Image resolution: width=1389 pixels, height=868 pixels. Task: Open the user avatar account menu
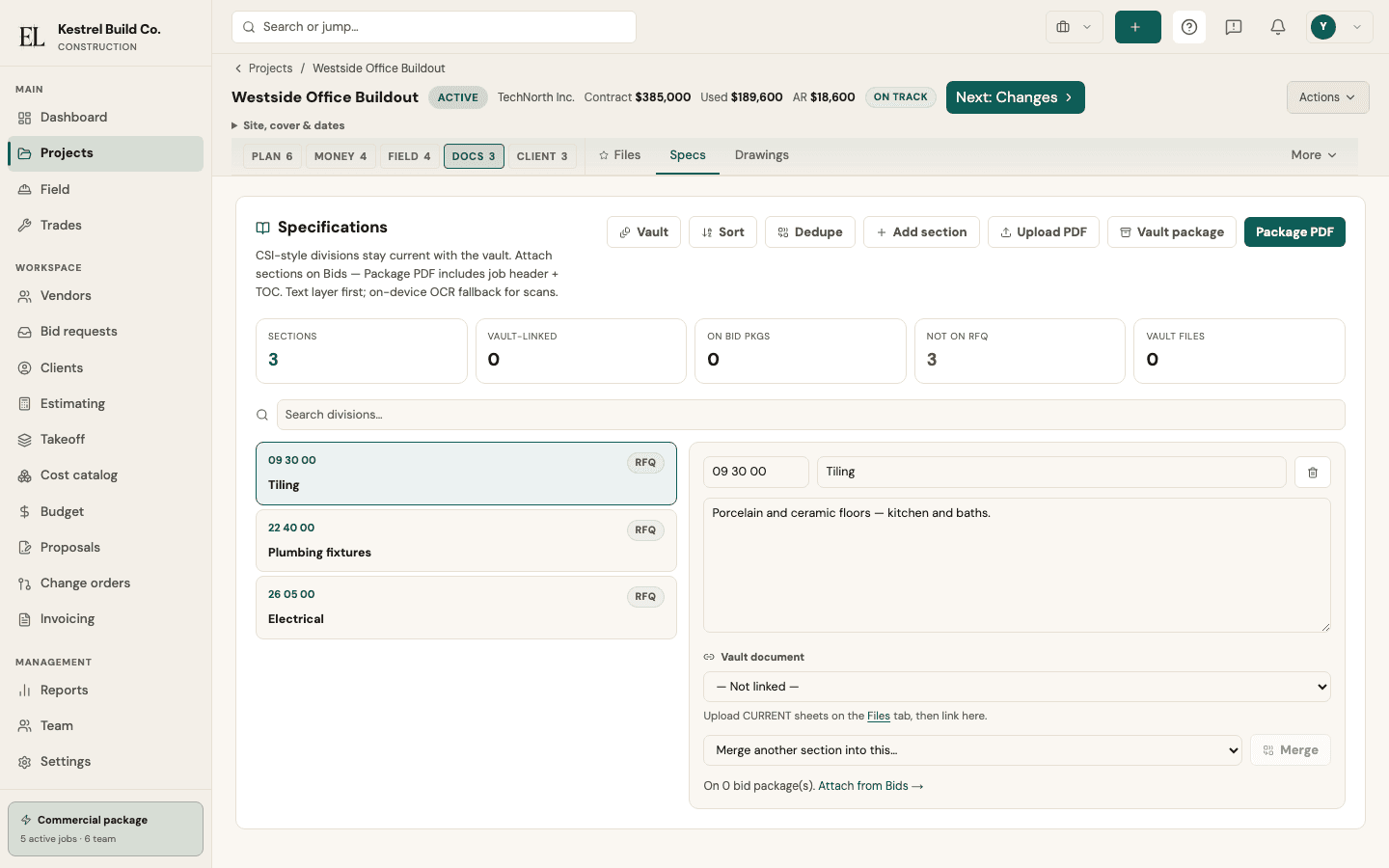(1340, 27)
